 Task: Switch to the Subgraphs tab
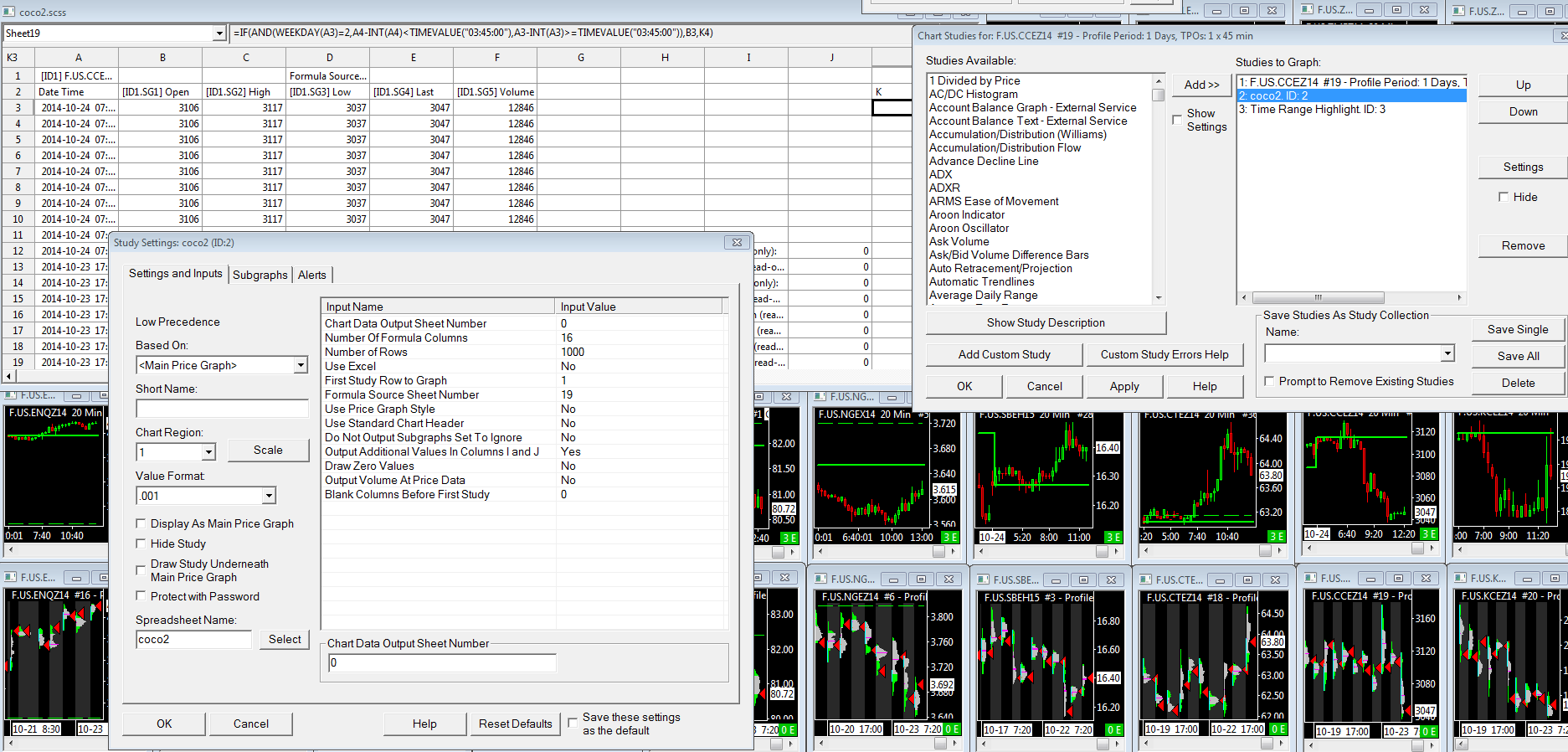260,275
